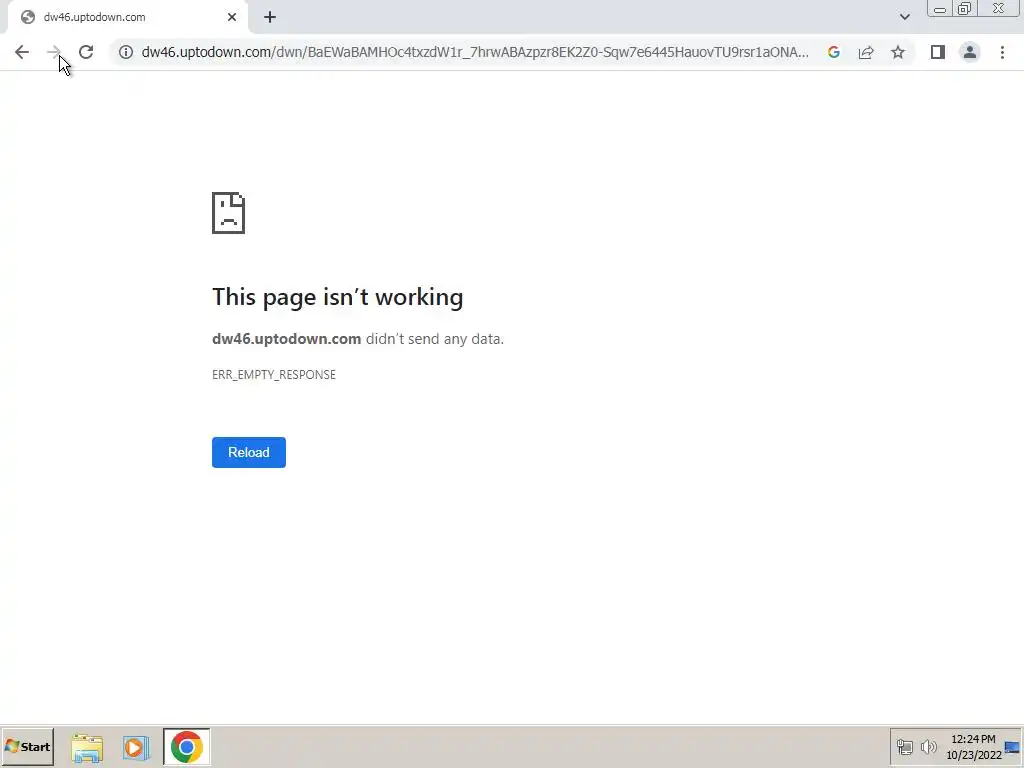Open Windows Explorer from the taskbar

point(87,748)
